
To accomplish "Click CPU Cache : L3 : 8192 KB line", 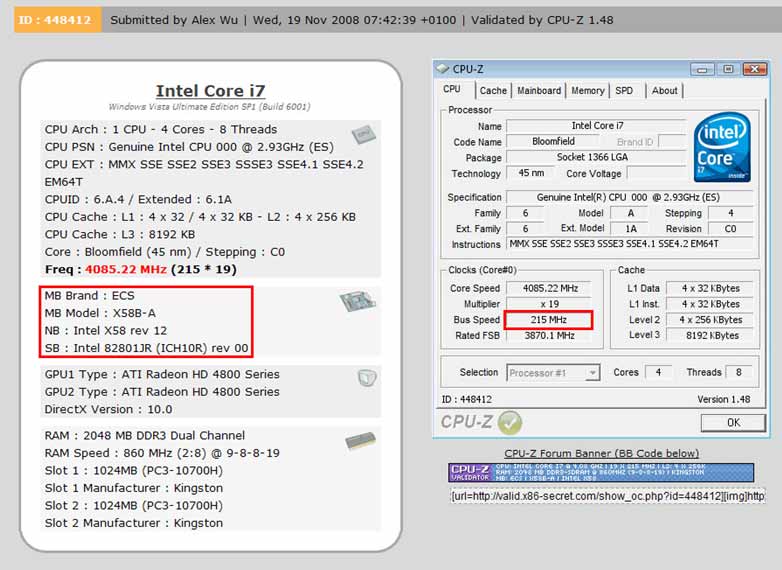I will [x=120, y=234].
